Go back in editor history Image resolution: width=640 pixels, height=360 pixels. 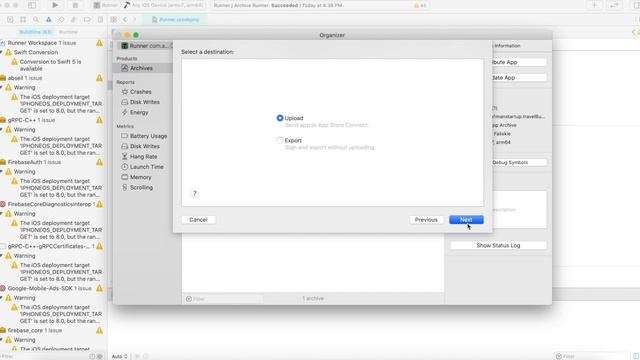coord(125,20)
